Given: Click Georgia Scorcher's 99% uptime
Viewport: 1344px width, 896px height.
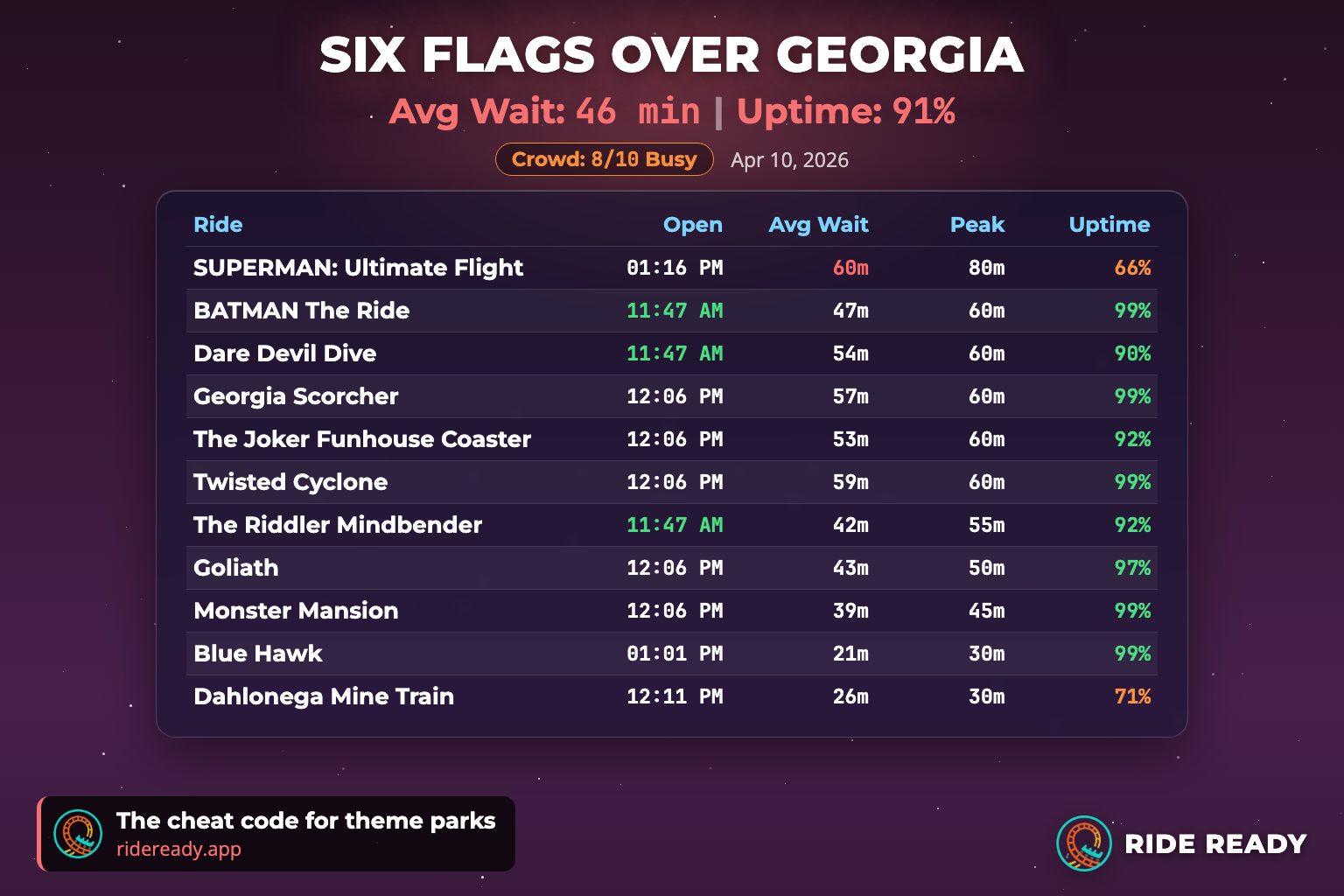Looking at the screenshot, I should (x=1132, y=396).
